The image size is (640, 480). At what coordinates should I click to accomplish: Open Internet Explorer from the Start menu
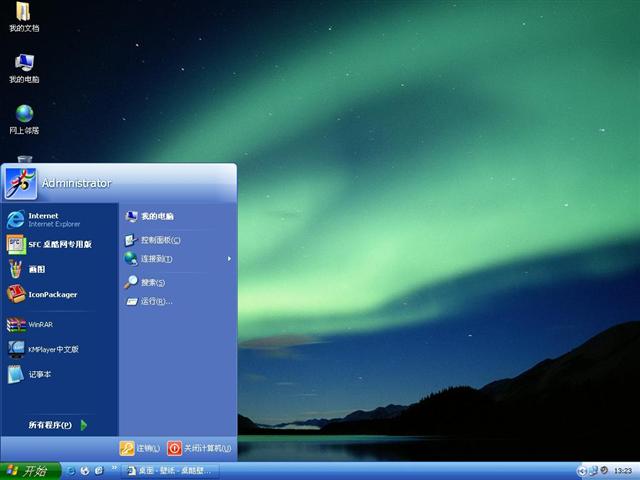pos(45,219)
